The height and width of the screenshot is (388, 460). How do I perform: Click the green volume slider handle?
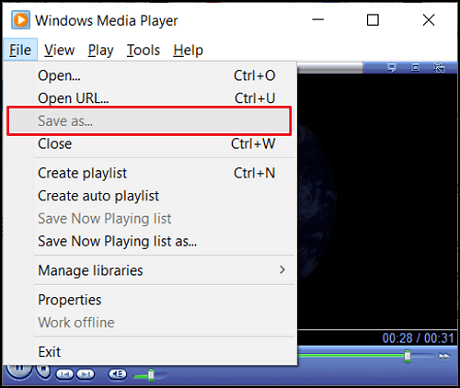(x=151, y=375)
